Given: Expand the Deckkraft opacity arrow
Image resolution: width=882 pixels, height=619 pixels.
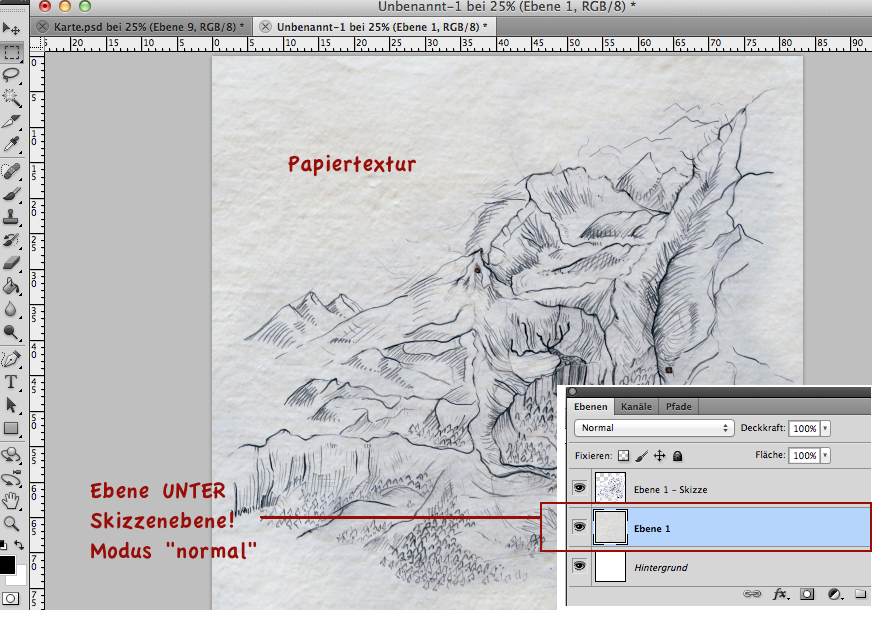Looking at the screenshot, I should tap(825, 428).
